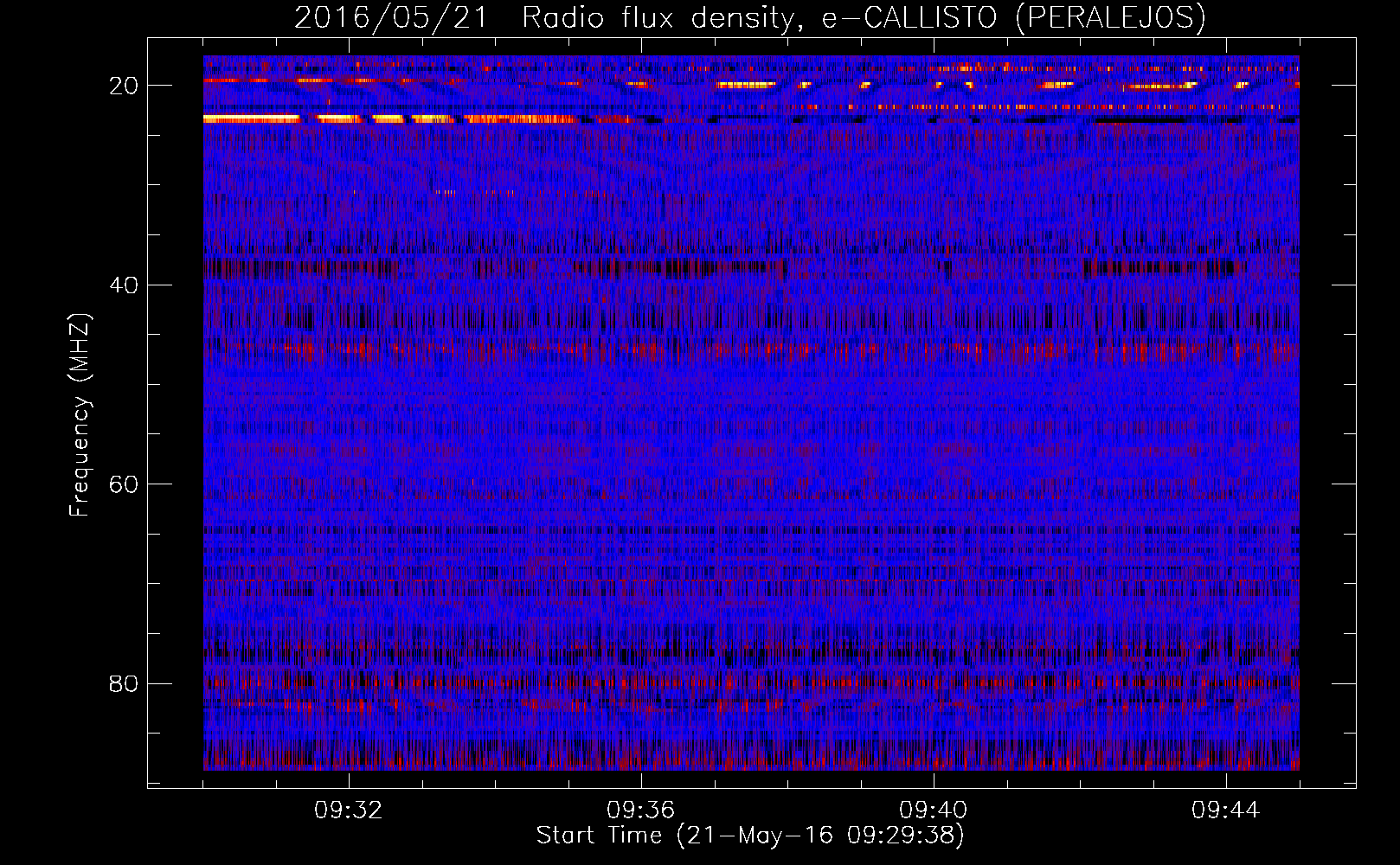Click the 09:32 time tick label
This screenshot has width=1400, height=865.
tap(349, 811)
